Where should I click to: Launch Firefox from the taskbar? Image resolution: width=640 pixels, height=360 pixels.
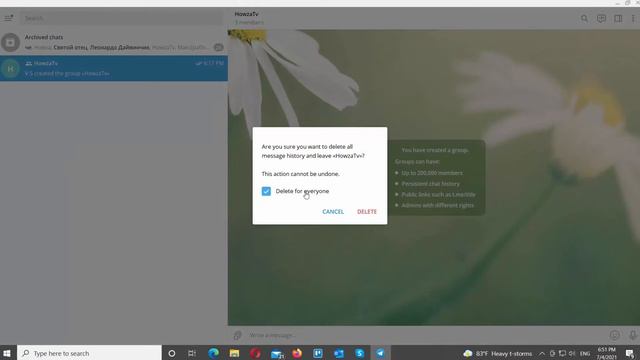click(297, 353)
